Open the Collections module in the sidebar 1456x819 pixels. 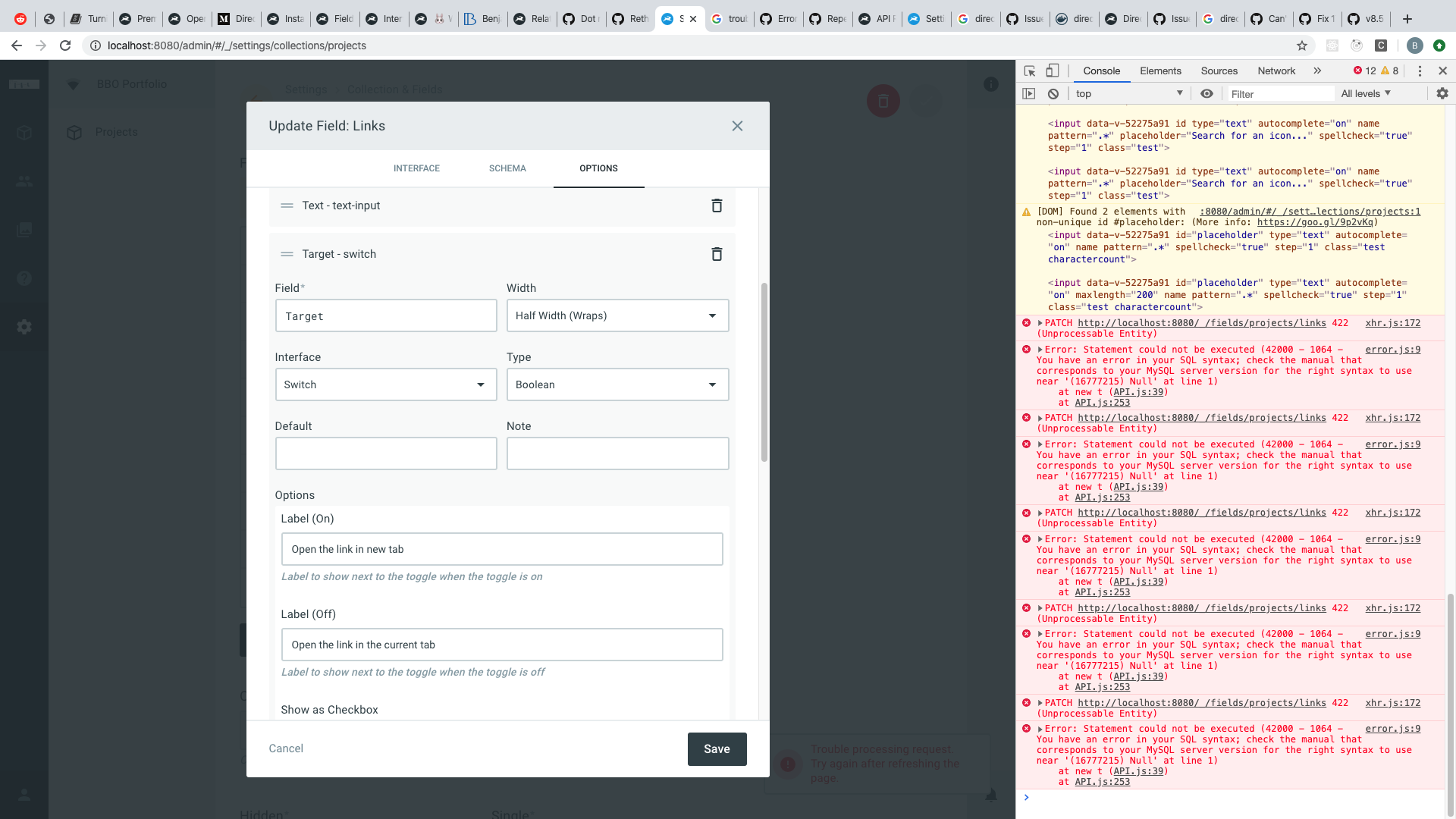[x=24, y=133]
